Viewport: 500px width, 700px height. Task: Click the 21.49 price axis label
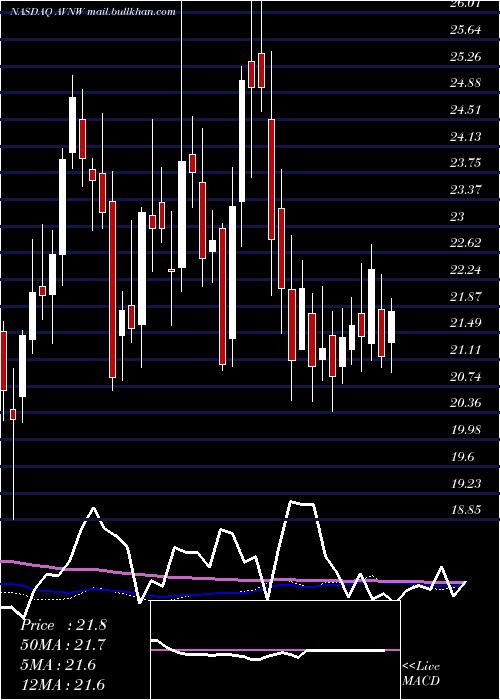point(466,323)
